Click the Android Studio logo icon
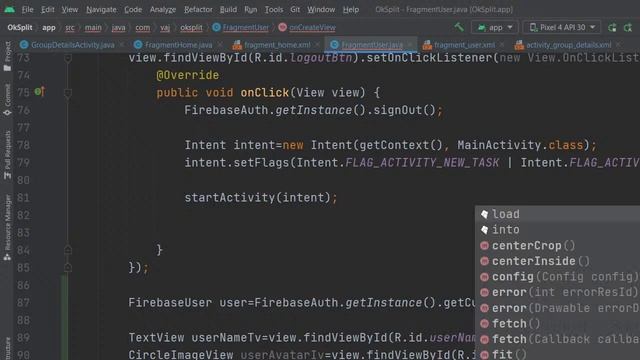640x360 pixels. 9,9
